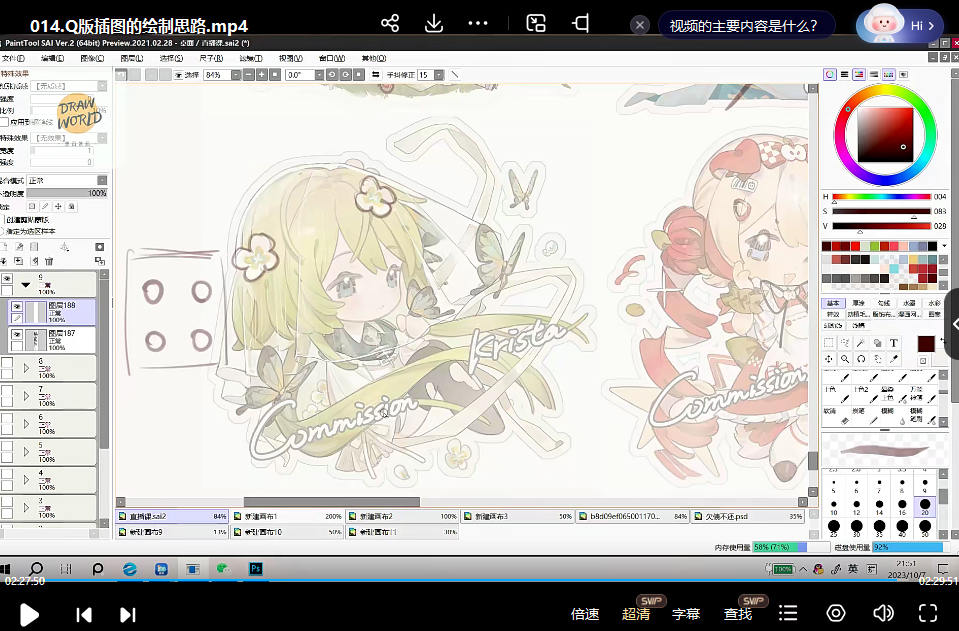Hide layer 图层188 with its eye icon
The width and height of the screenshot is (959, 631).
[17, 306]
